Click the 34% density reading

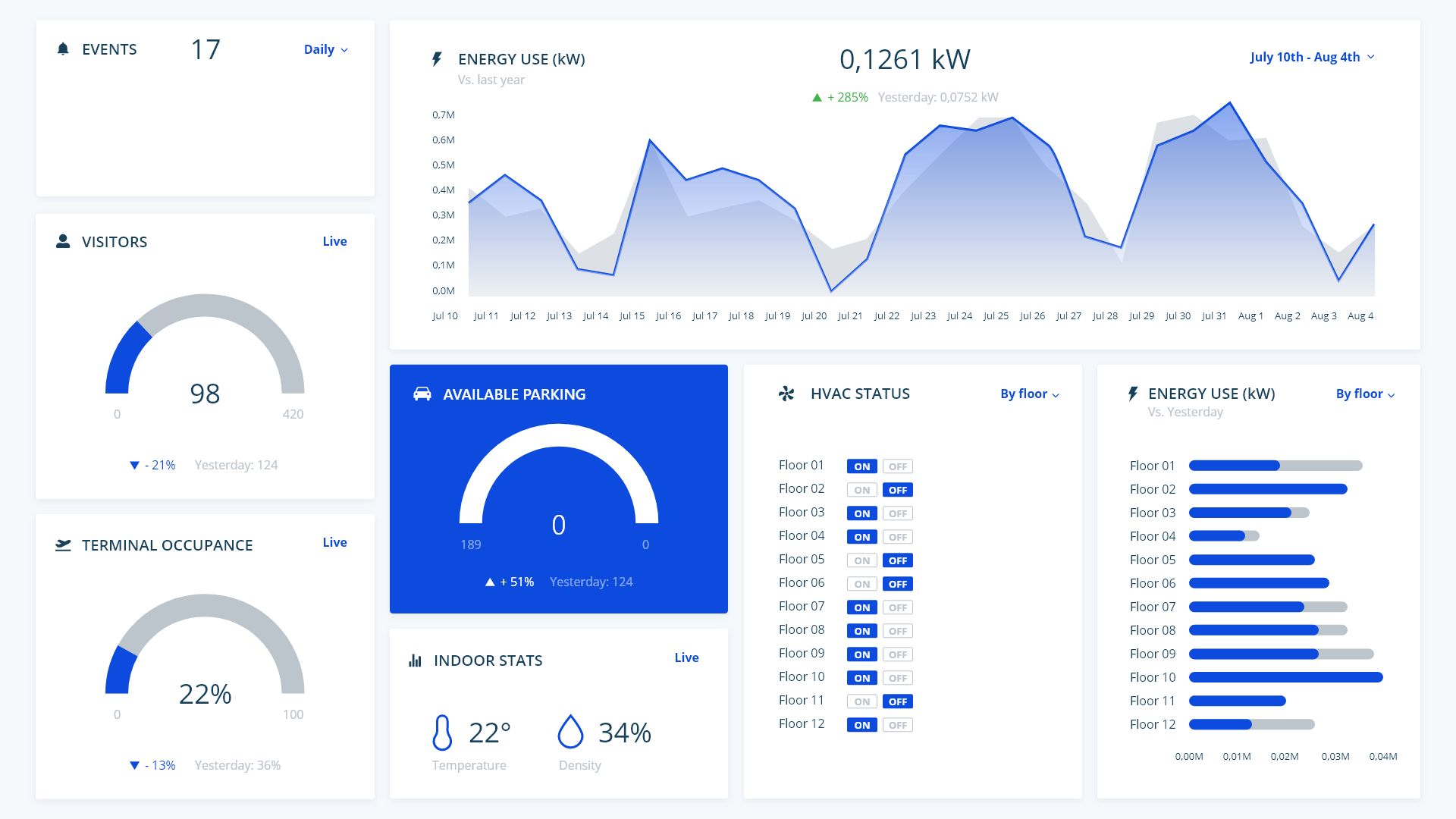click(x=625, y=733)
